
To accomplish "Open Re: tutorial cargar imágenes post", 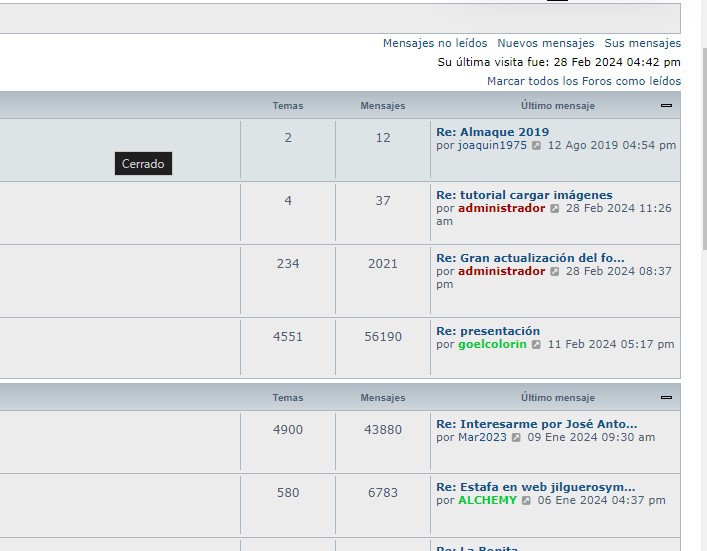I will coord(524,195).
